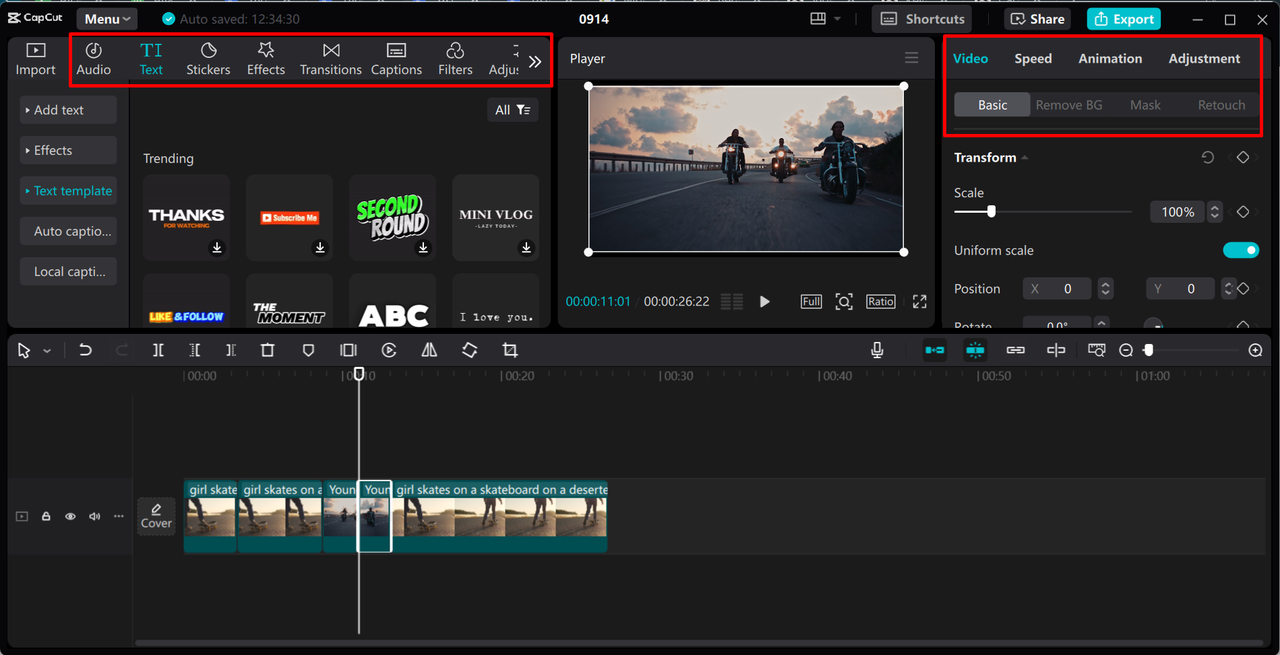
Task: Delete left portion of clip
Action: (195, 350)
